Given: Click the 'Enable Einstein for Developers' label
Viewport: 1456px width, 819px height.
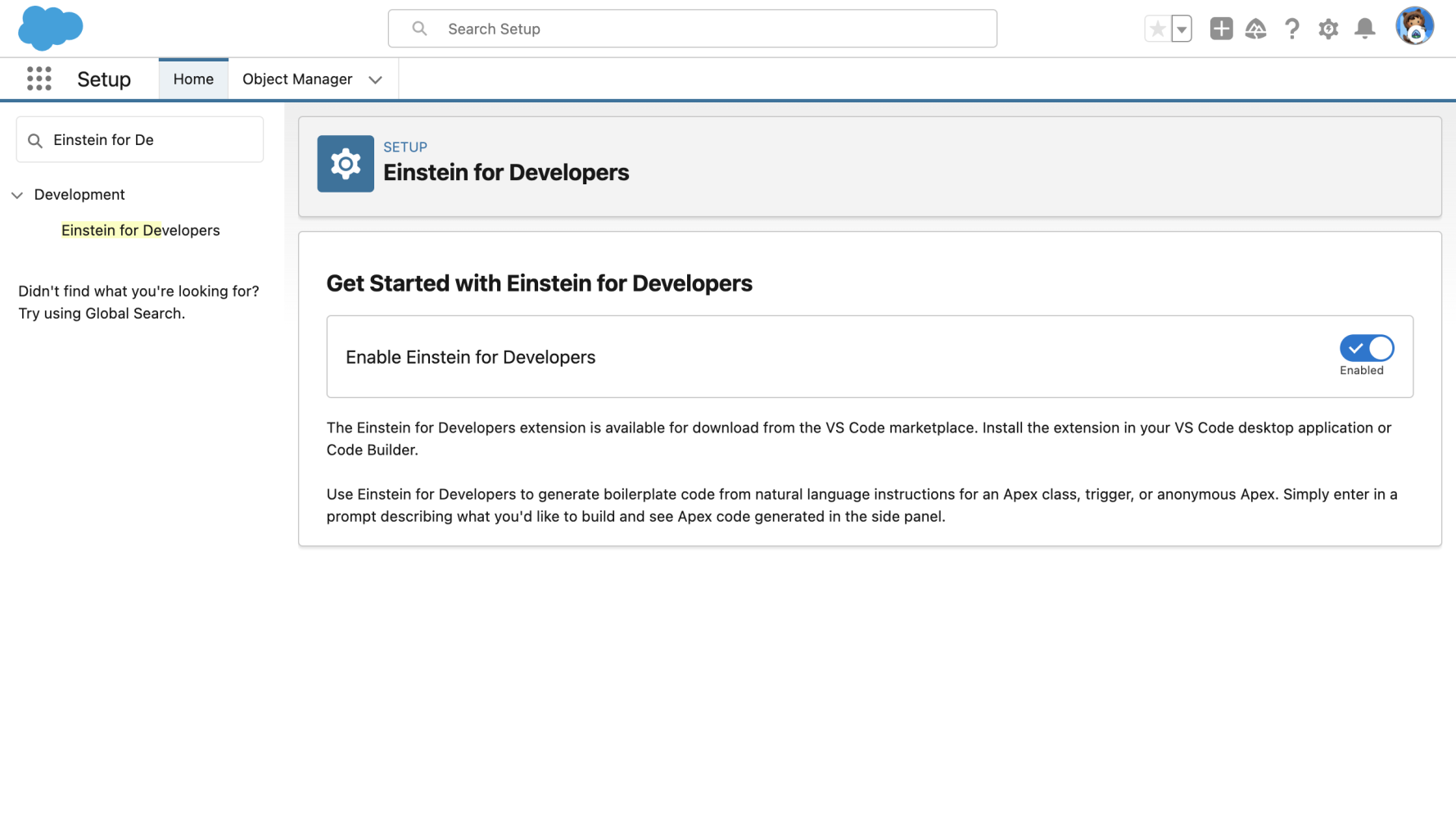Looking at the screenshot, I should pos(471,357).
